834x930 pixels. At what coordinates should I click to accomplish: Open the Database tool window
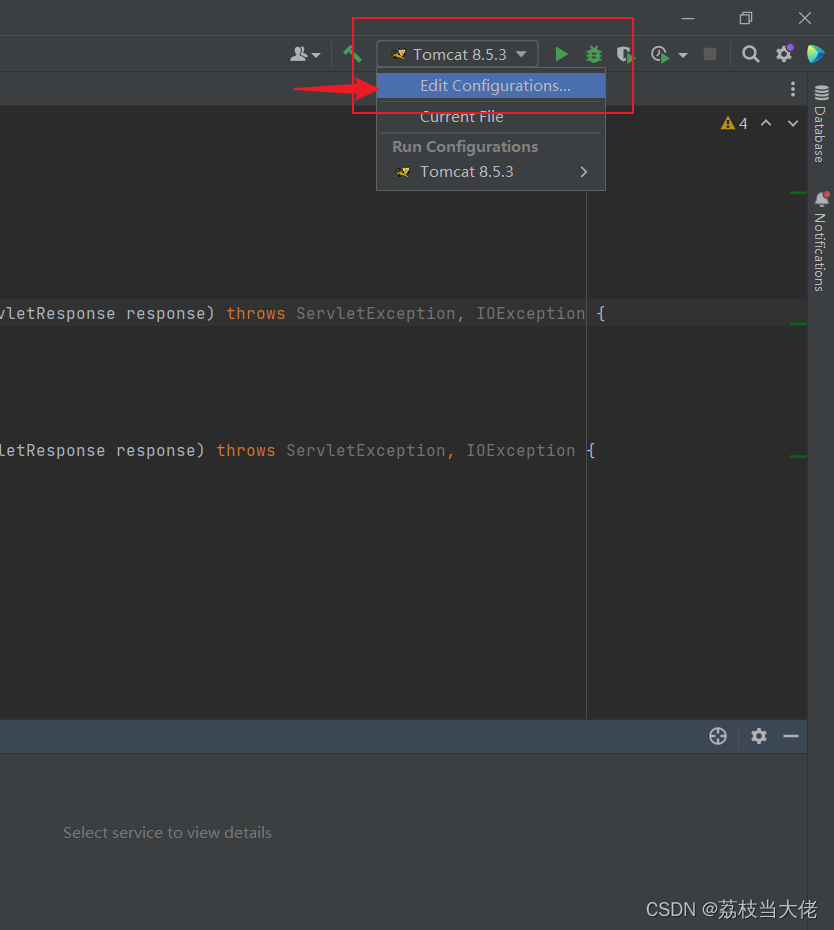[x=821, y=123]
